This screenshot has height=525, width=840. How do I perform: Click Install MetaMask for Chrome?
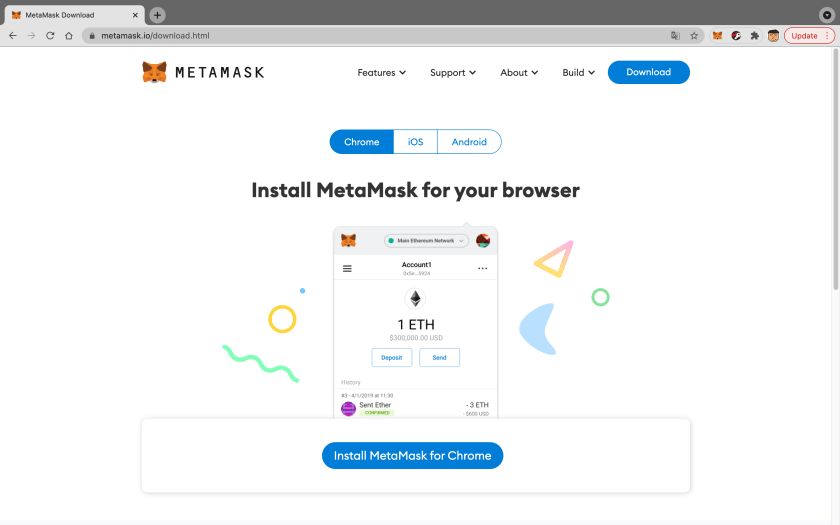click(x=413, y=455)
